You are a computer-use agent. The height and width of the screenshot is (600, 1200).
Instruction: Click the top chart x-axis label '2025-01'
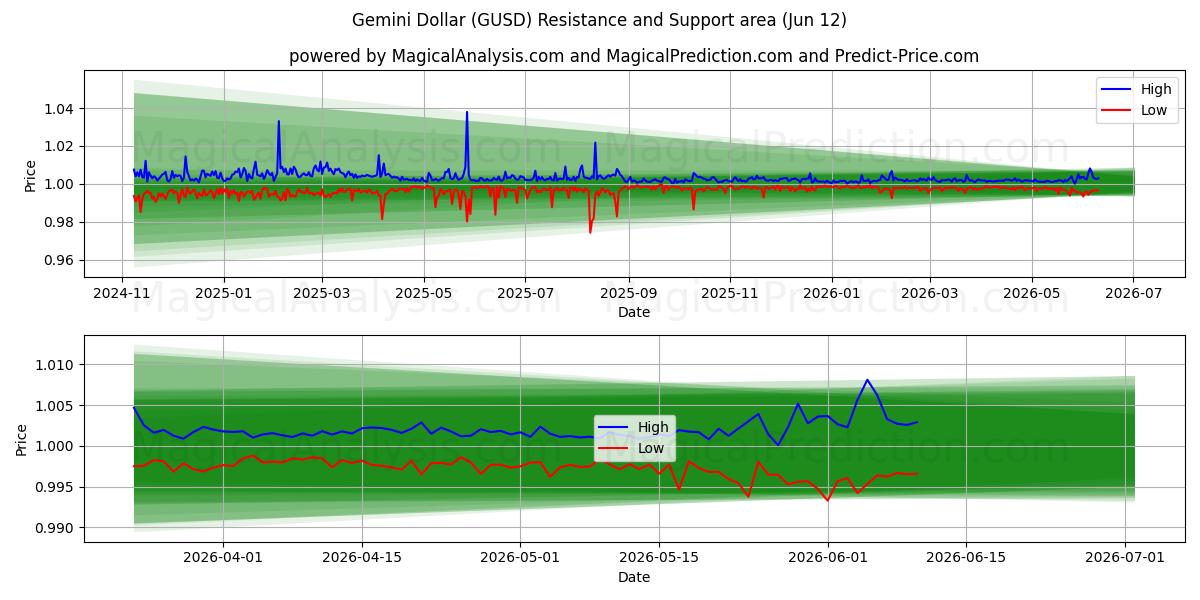click(223, 294)
